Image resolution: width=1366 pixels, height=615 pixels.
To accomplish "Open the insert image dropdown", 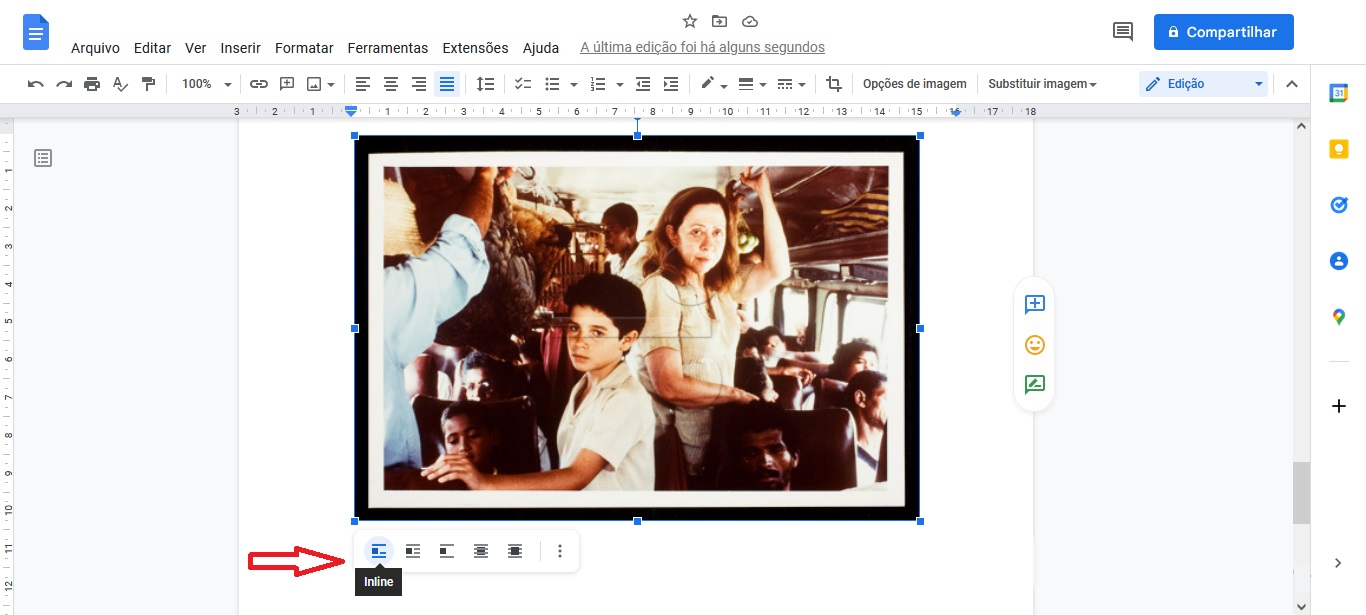I will [329, 84].
